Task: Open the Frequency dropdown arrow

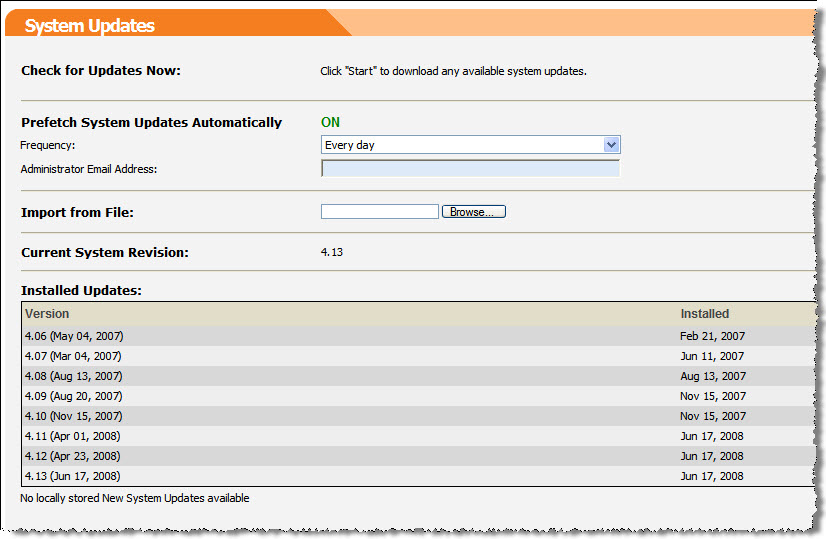Action: [x=612, y=145]
